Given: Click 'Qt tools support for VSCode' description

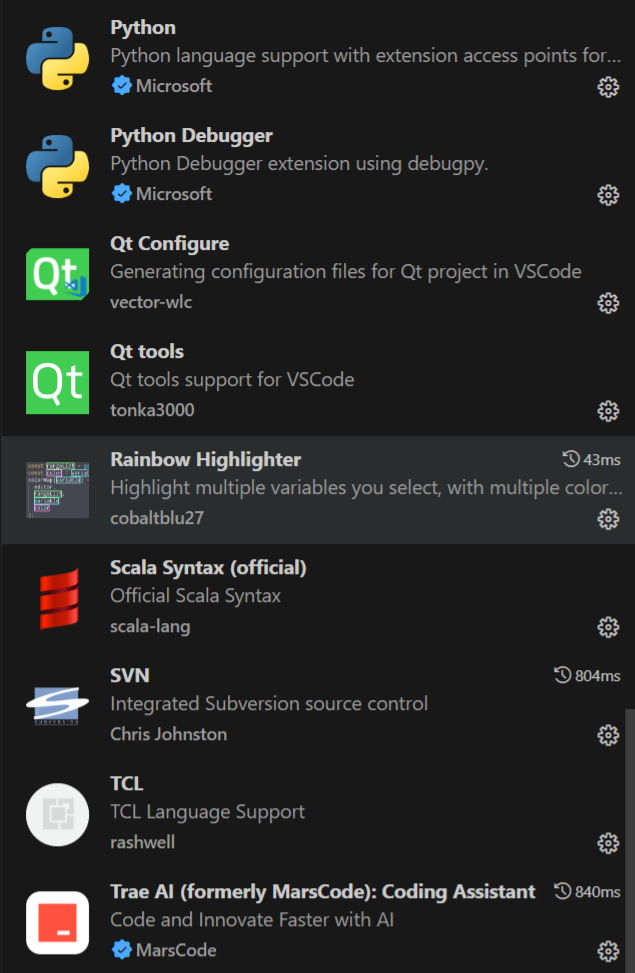Looking at the screenshot, I should click(232, 380).
